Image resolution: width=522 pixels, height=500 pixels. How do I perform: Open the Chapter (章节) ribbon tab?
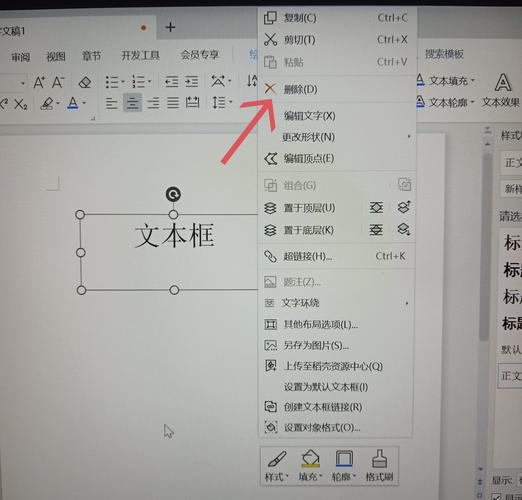(92, 56)
